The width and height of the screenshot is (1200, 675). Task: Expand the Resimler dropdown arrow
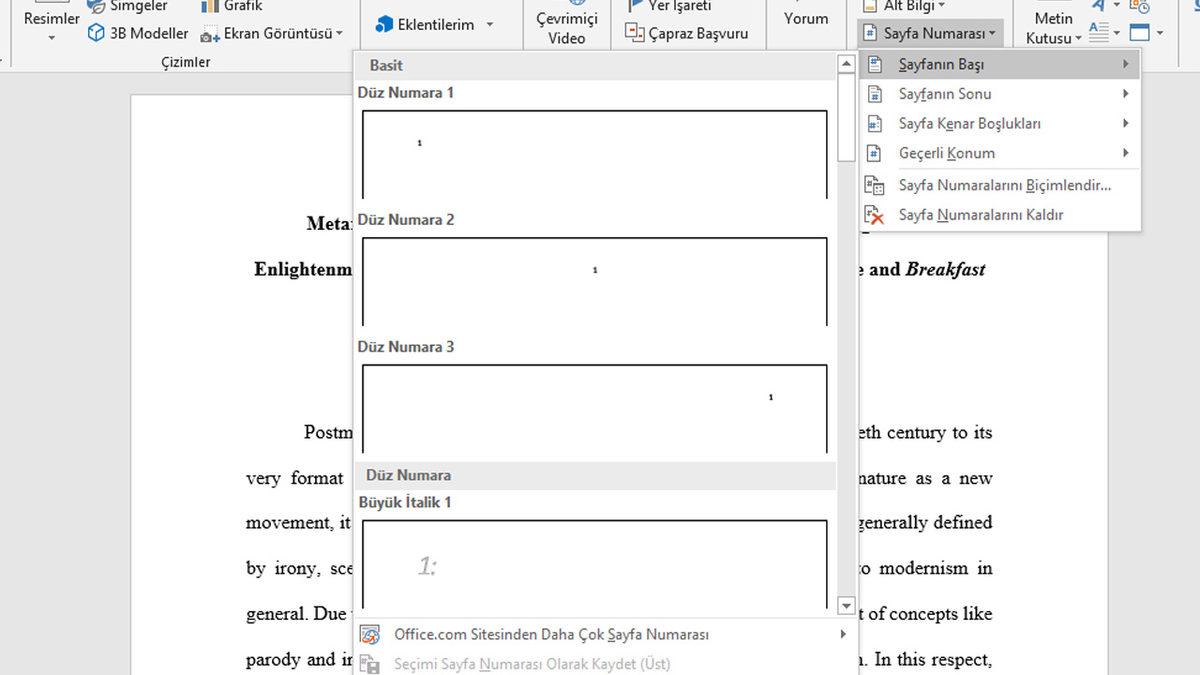(x=51, y=39)
